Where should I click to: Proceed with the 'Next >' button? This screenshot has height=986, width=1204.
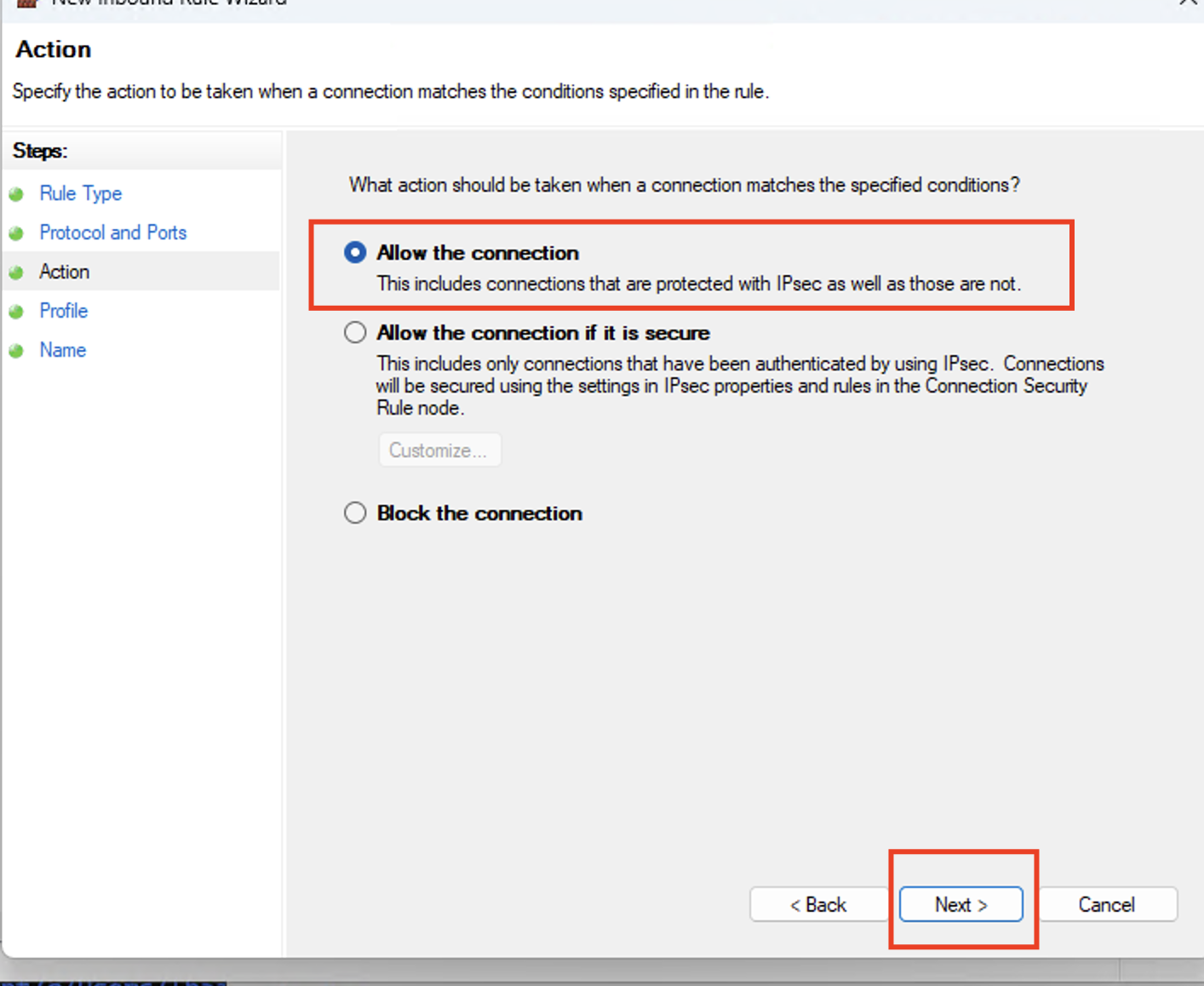(960, 904)
